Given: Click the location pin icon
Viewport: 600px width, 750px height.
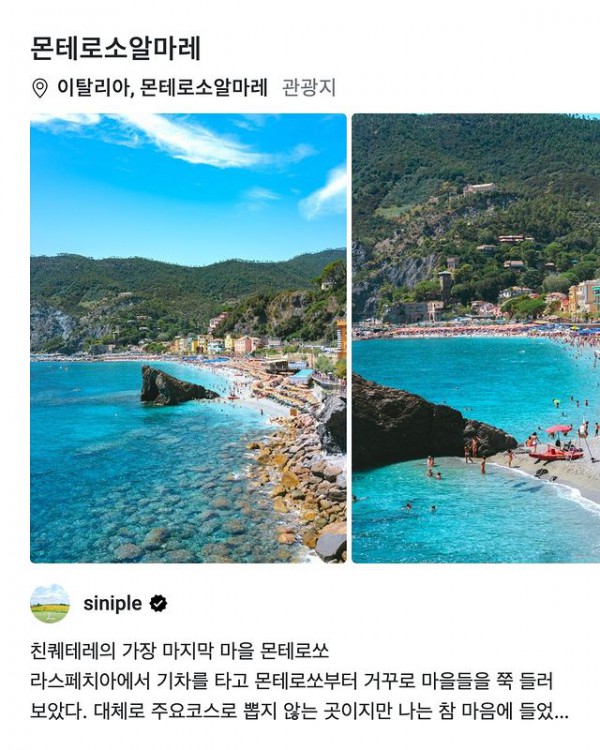Looking at the screenshot, I should pyautogui.click(x=40, y=88).
